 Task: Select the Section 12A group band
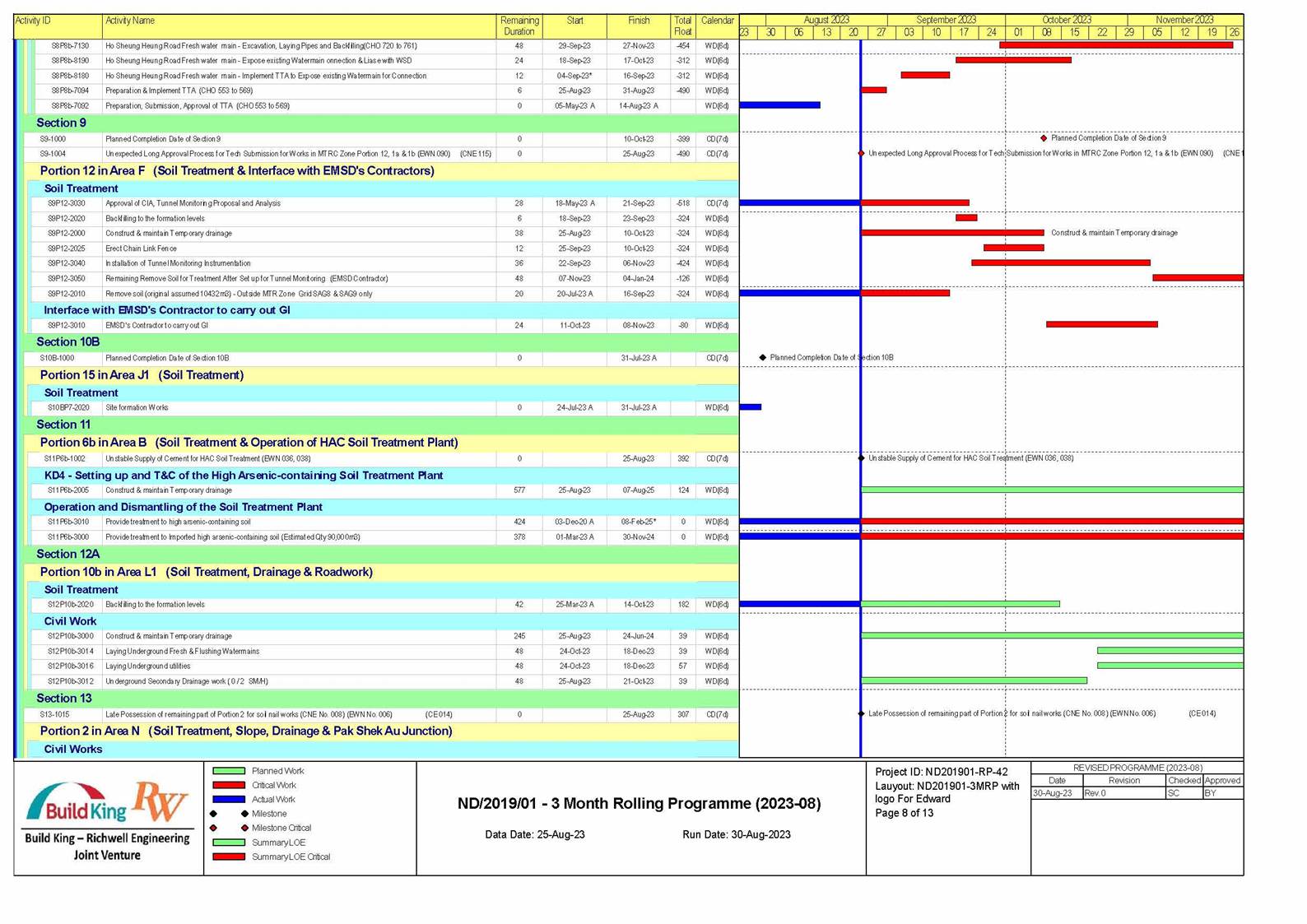[x=380, y=554]
